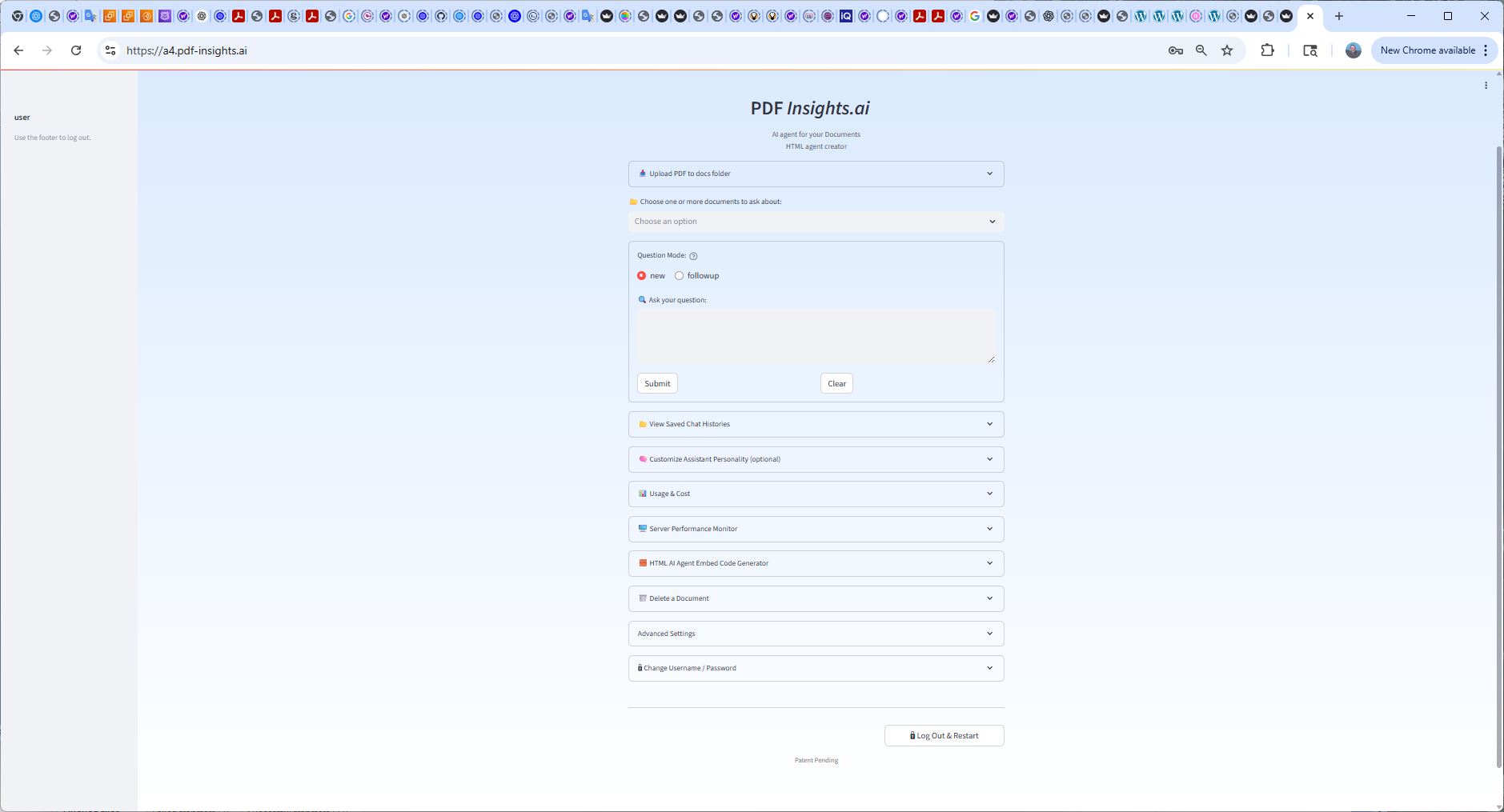Screen dimensions: 1504x812
Task: Click the Question Mode help icon
Action: (693, 256)
